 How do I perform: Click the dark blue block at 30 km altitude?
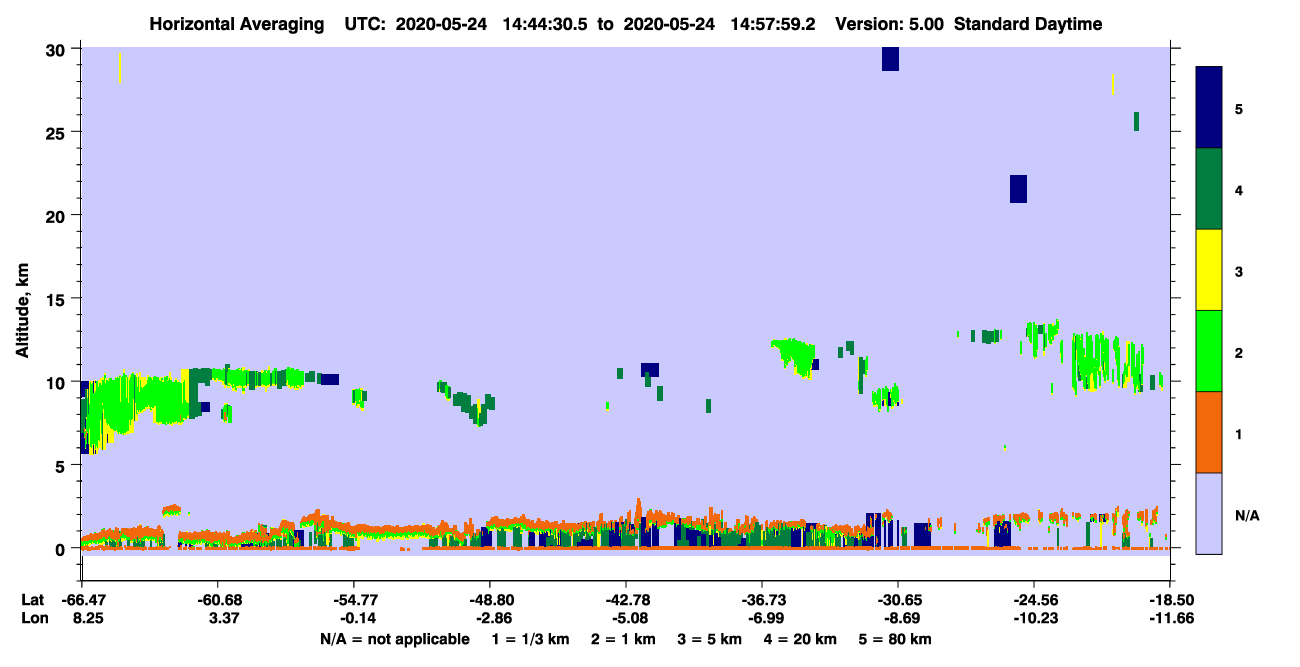[x=890, y=59]
